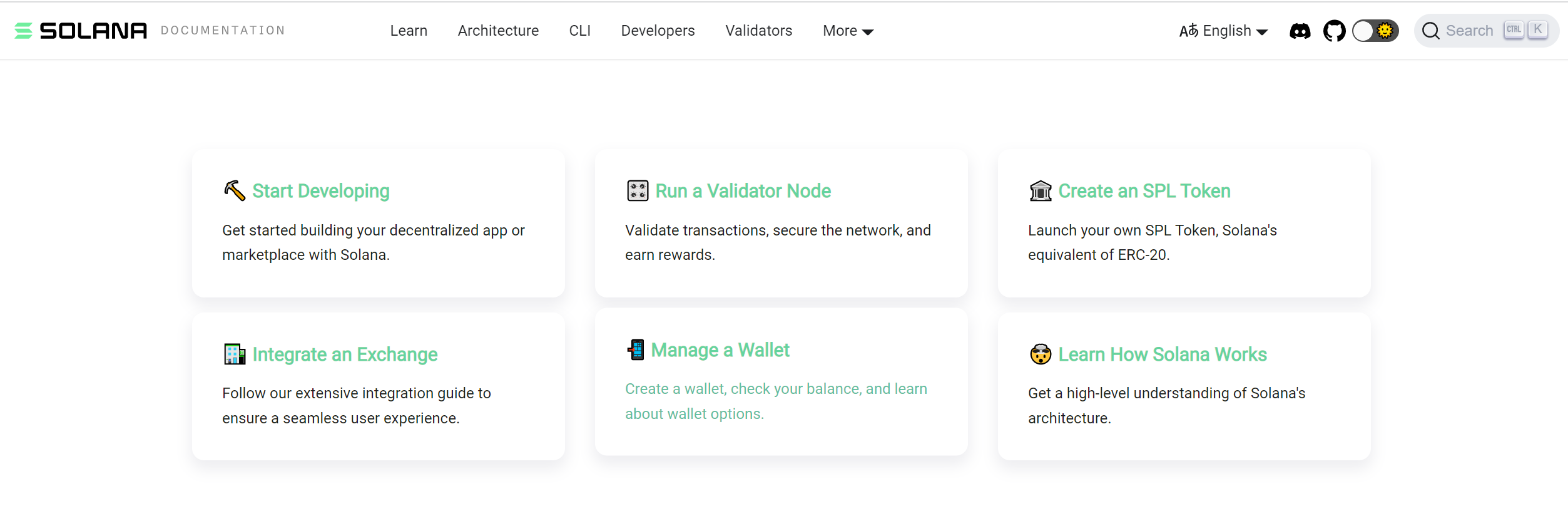The height and width of the screenshot is (511, 1568).
Task: Click 'Launch your own SPL Token' description
Action: (1153, 242)
